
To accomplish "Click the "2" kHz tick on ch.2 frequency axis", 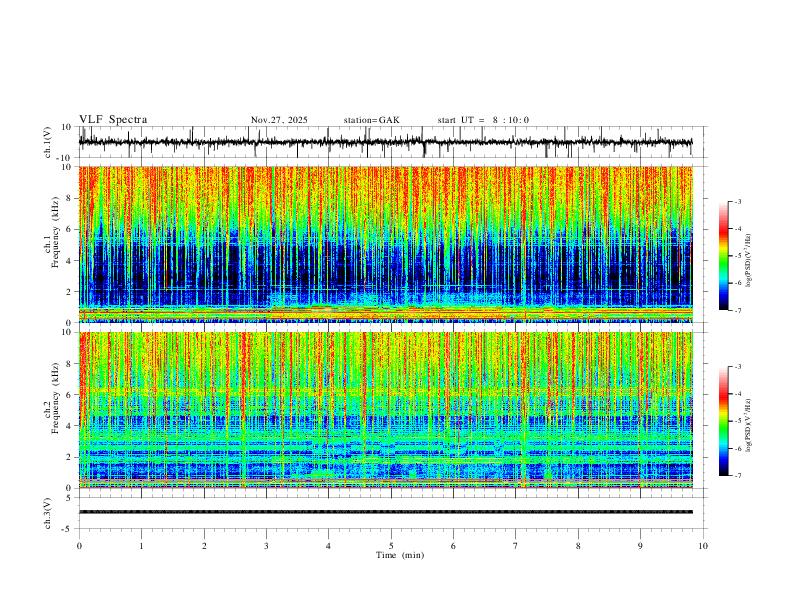I will pyautogui.click(x=71, y=457).
